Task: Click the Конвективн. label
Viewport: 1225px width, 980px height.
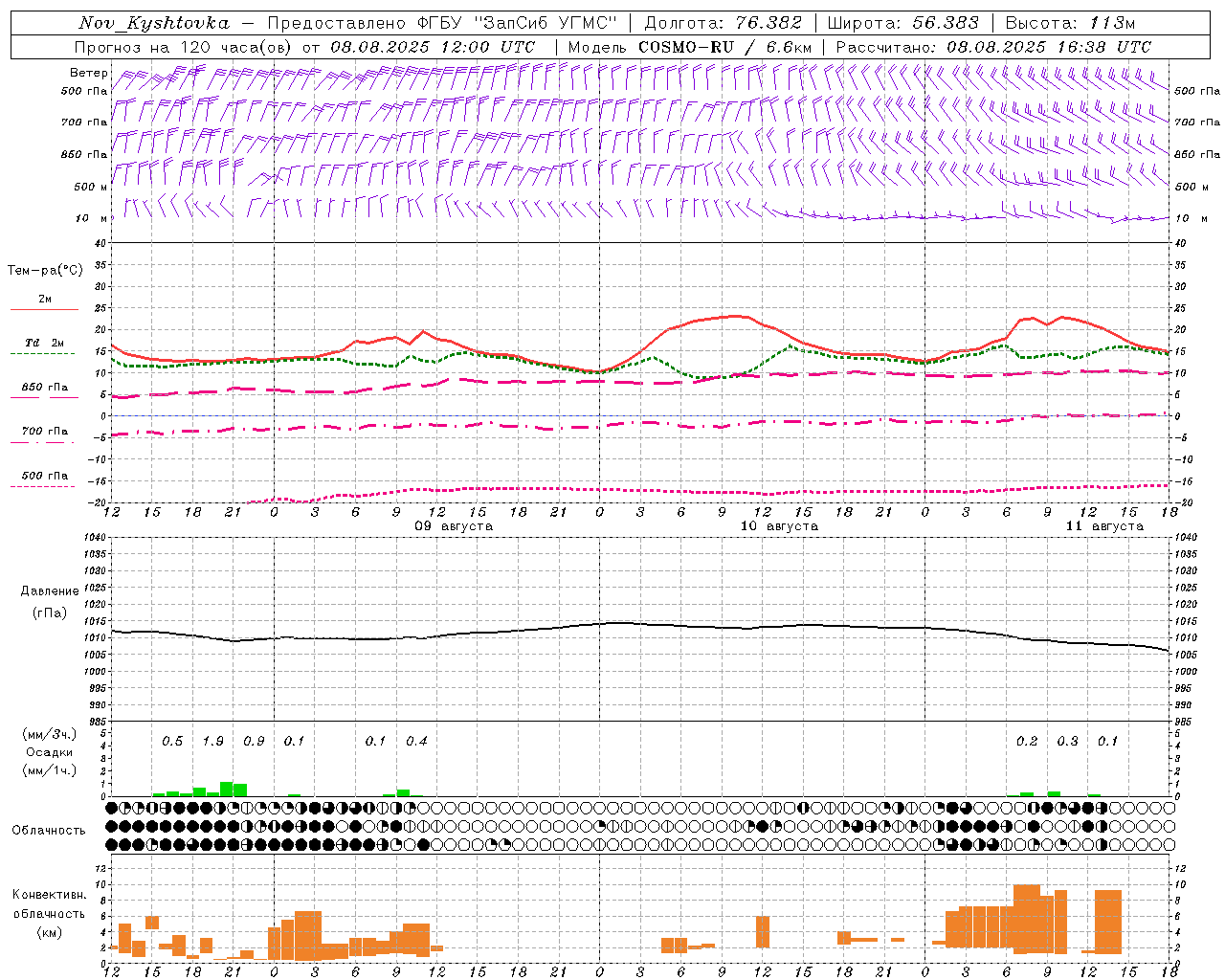Action: (49, 895)
